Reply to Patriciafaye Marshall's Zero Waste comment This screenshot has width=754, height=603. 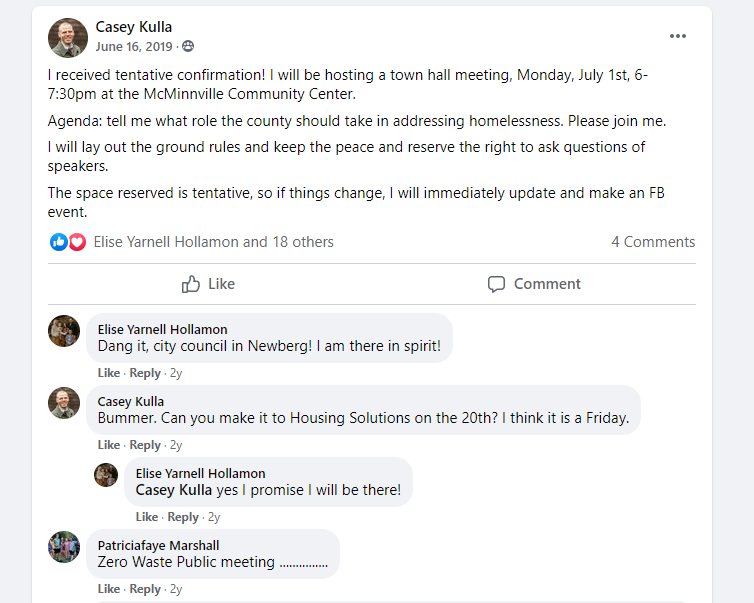pos(145,589)
